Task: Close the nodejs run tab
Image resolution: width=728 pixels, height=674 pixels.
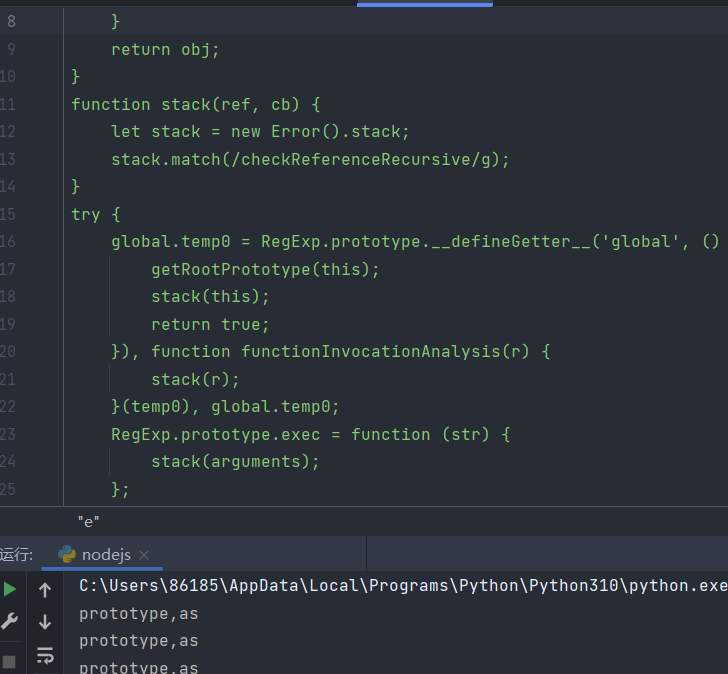Action: coord(144,555)
